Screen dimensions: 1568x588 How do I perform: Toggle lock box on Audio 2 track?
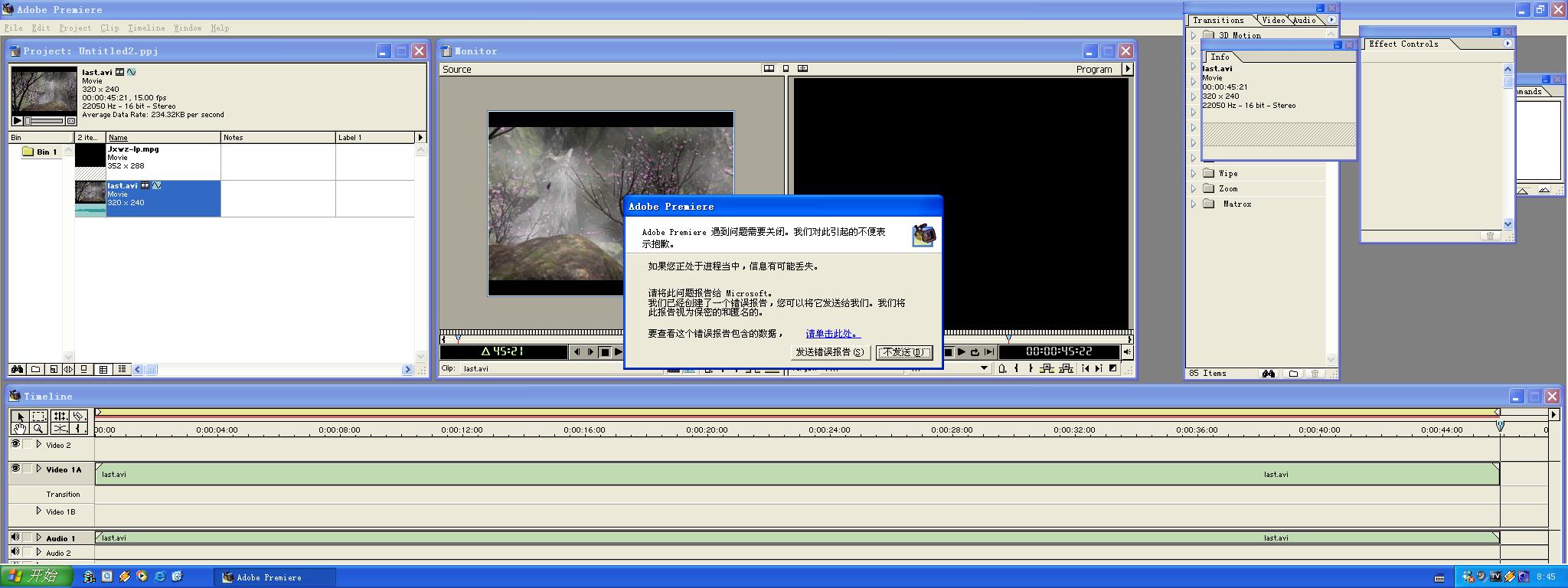(28, 552)
